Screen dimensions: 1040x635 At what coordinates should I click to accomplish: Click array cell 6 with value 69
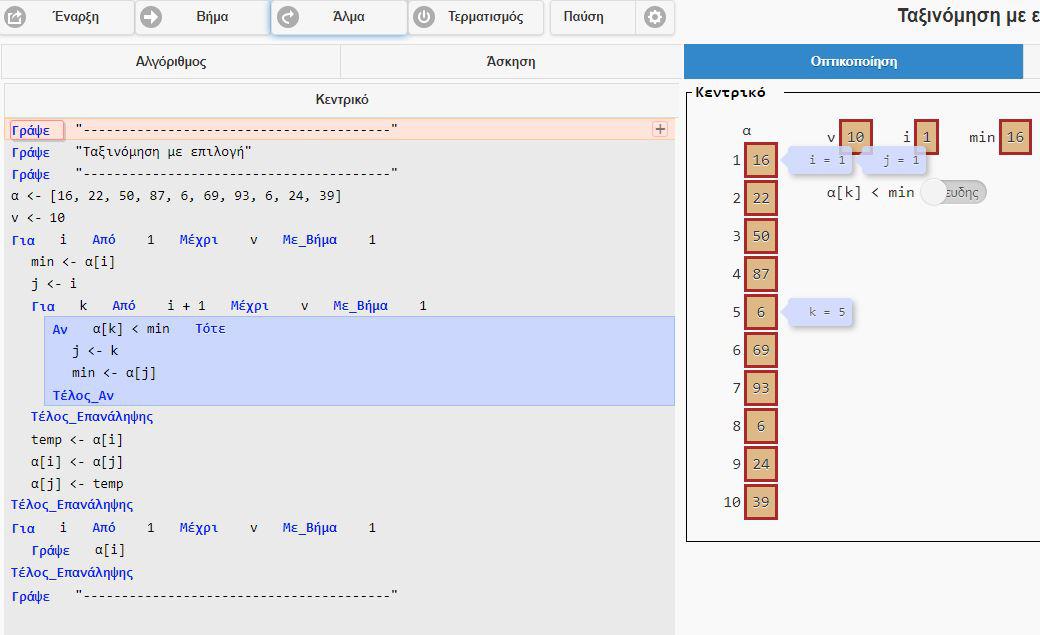point(761,350)
